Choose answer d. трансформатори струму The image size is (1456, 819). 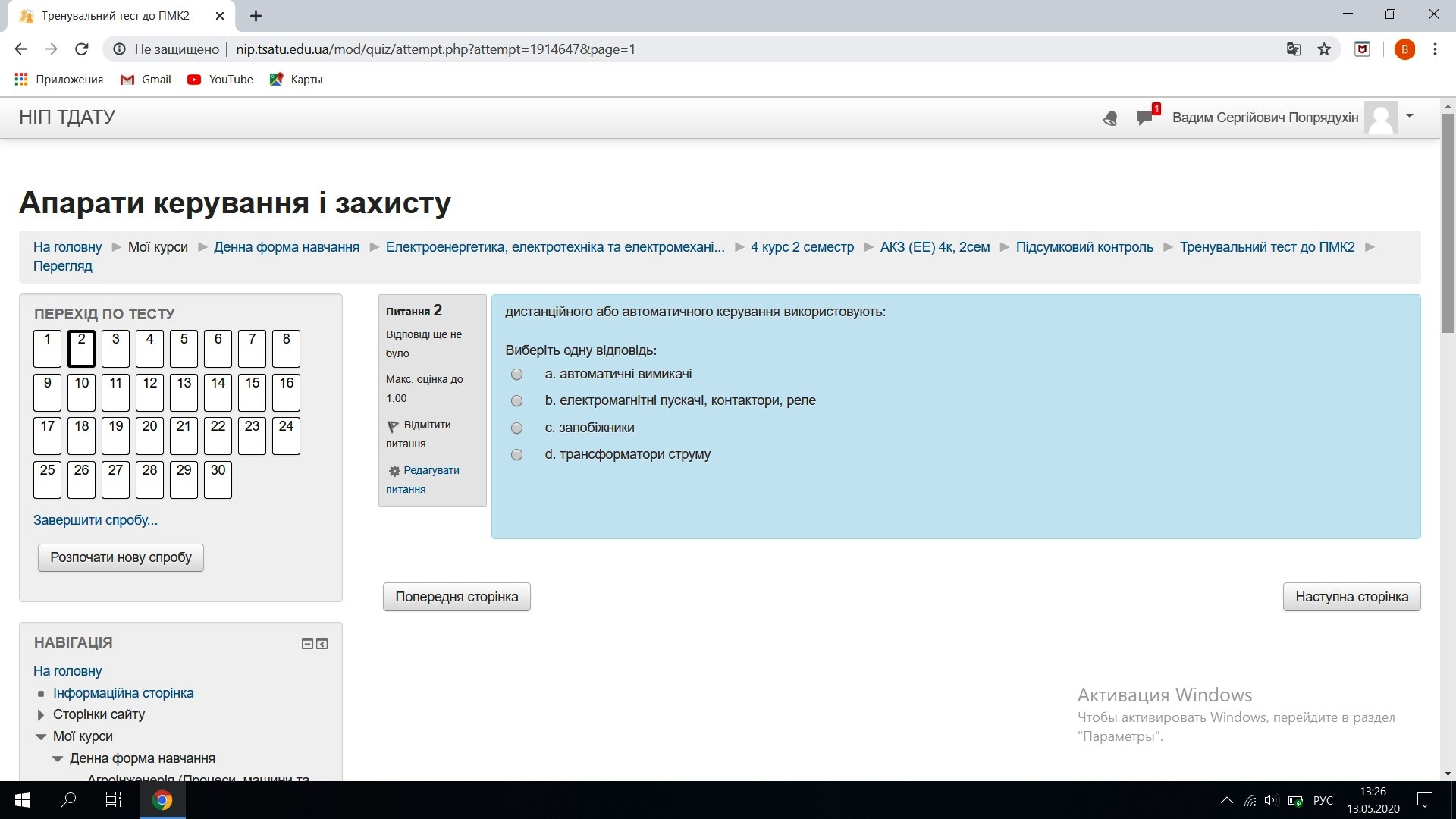tap(517, 455)
